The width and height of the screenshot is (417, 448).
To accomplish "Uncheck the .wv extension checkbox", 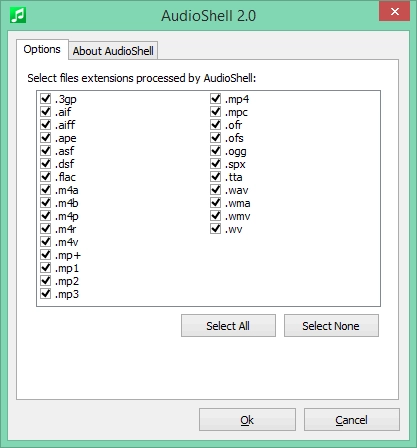I will point(216,229).
